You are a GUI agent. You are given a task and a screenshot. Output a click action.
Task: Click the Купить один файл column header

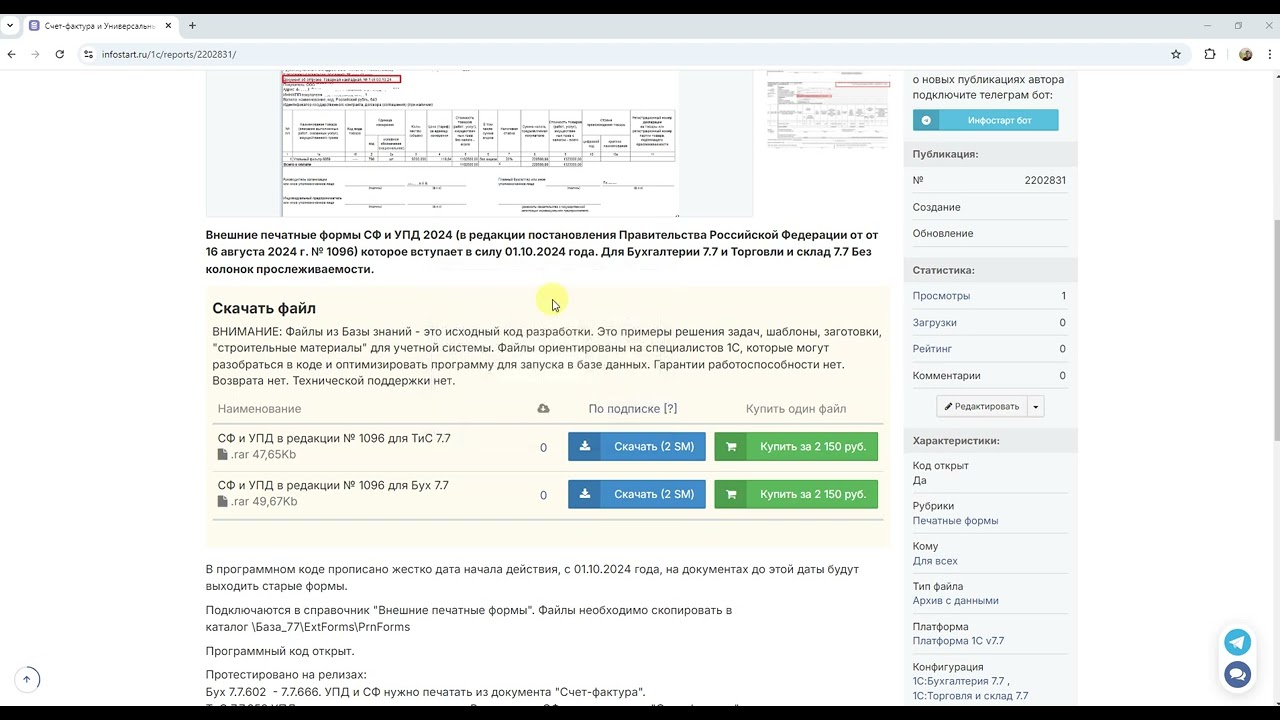point(796,408)
